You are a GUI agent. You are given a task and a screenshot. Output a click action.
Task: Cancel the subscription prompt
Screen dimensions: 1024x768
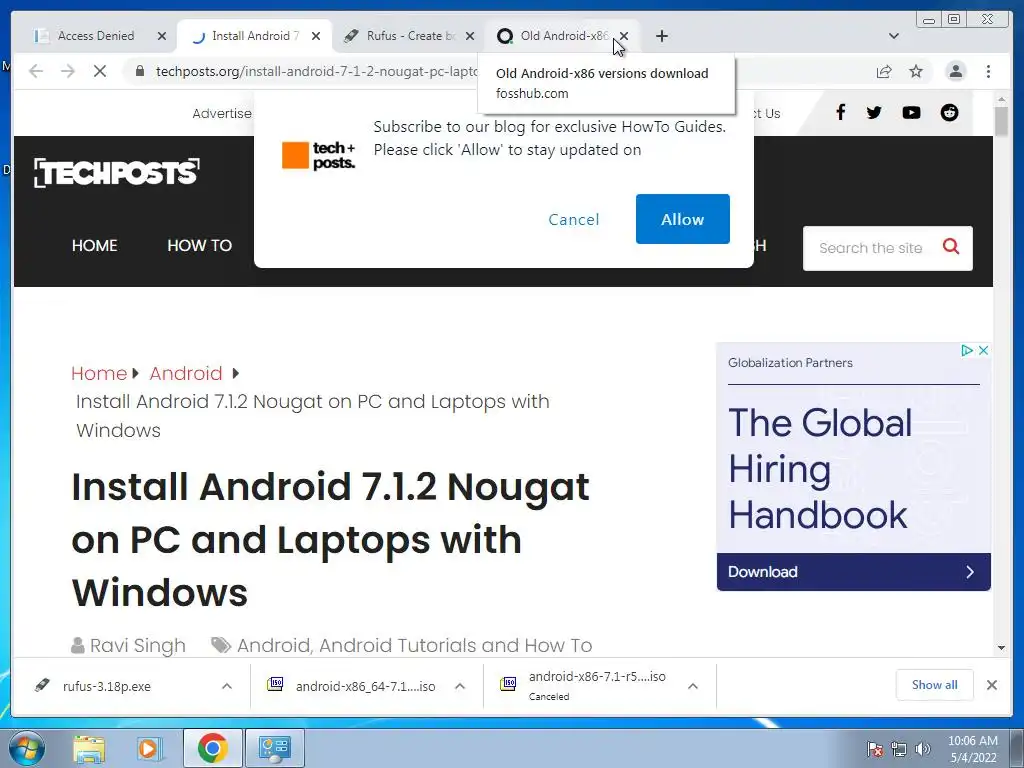pos(573,219)
